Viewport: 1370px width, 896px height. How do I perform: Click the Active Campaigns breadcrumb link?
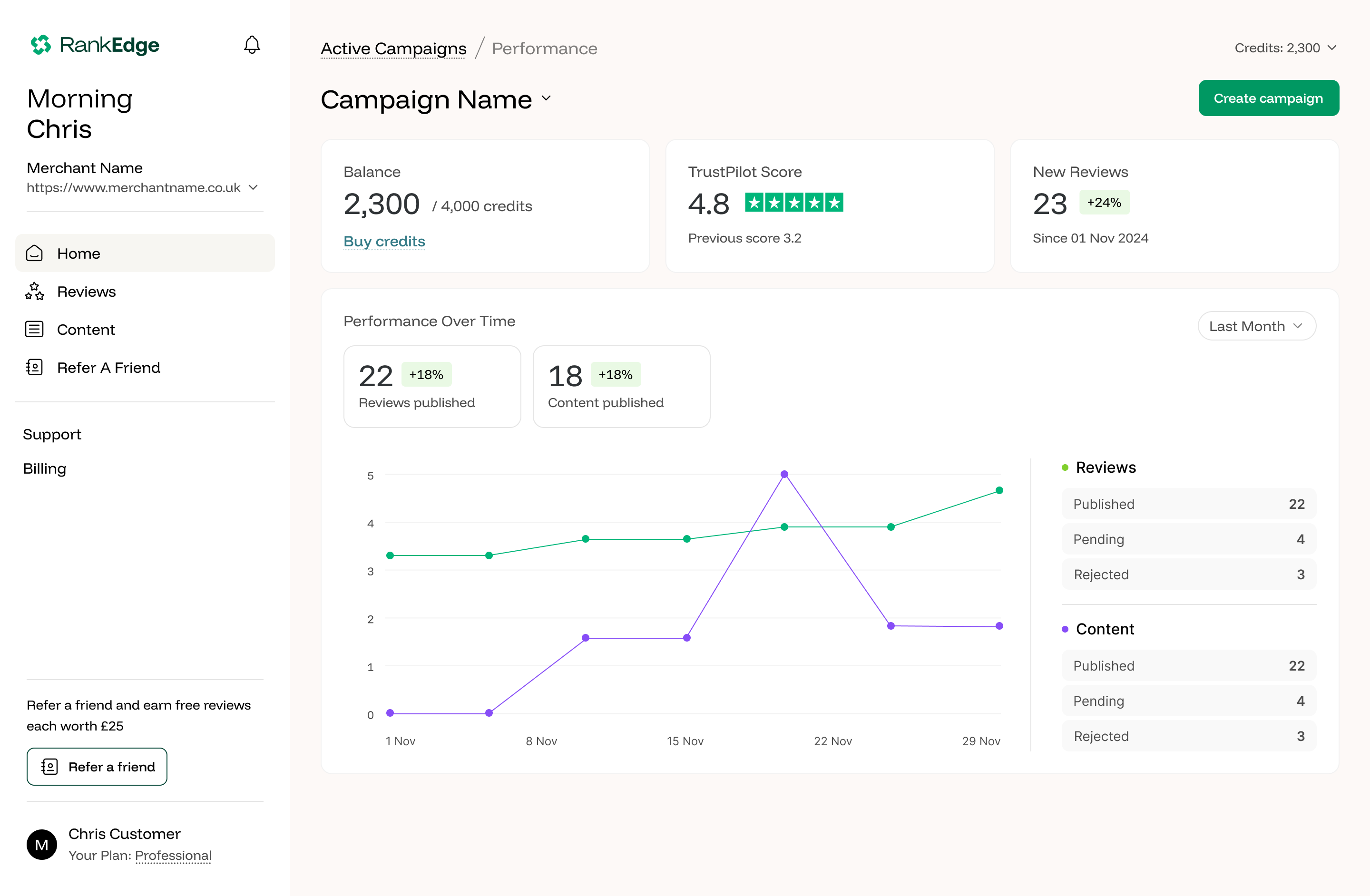point(393,49)
